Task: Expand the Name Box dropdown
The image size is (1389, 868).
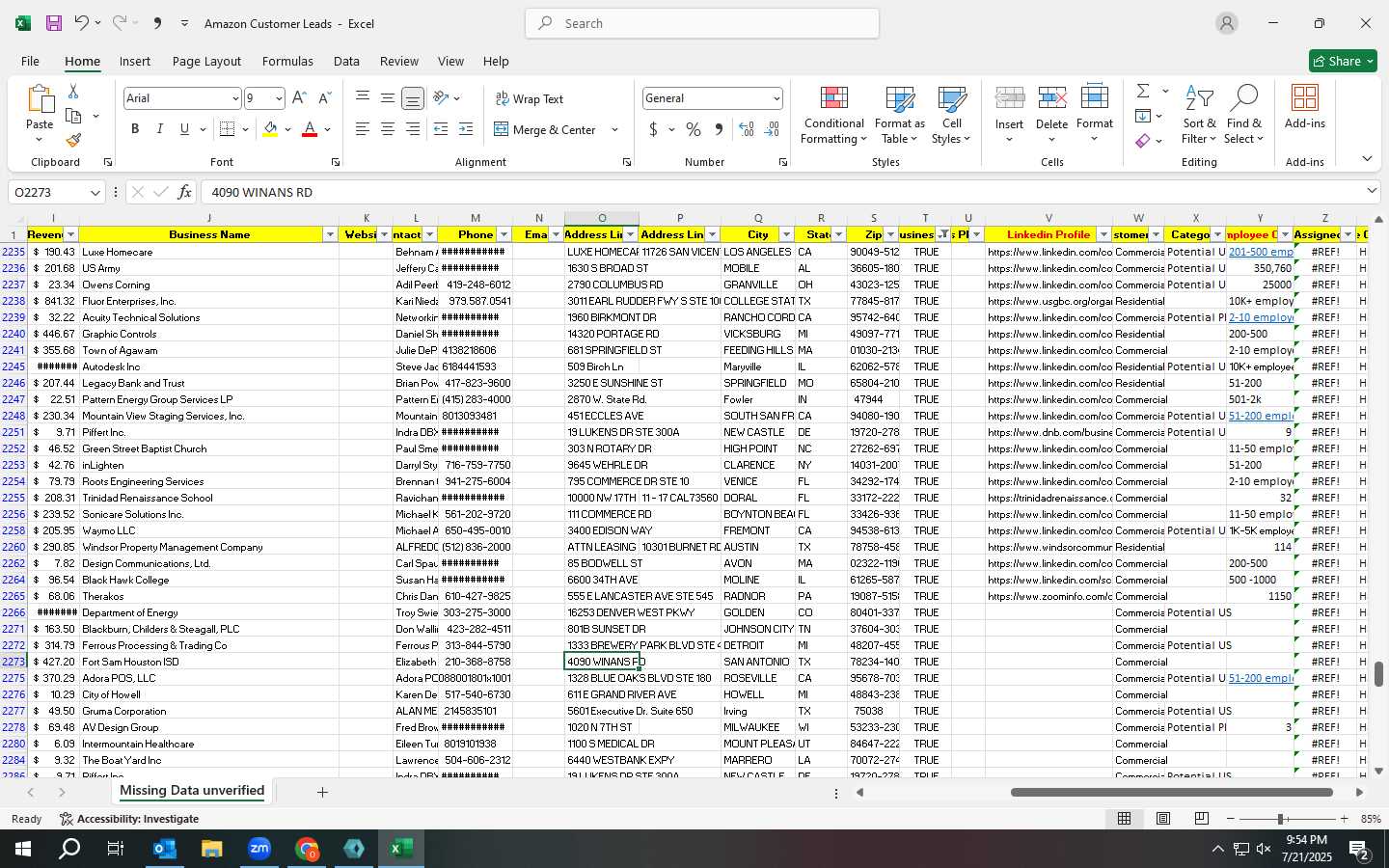Action: click(x=95, y=193)
